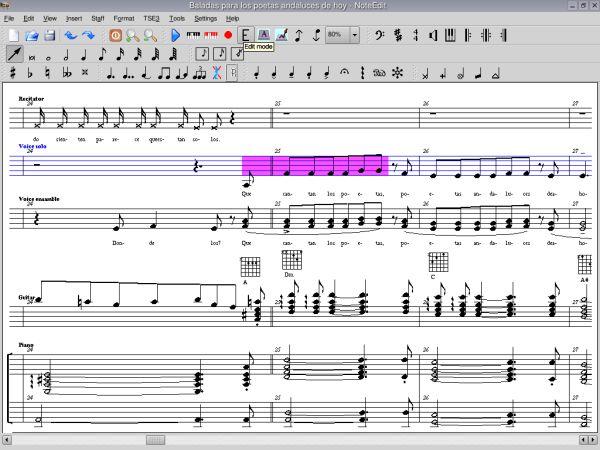Toggle the flat accidental
The height and width of the screenshot is (450, 600).
click(30, 73)
